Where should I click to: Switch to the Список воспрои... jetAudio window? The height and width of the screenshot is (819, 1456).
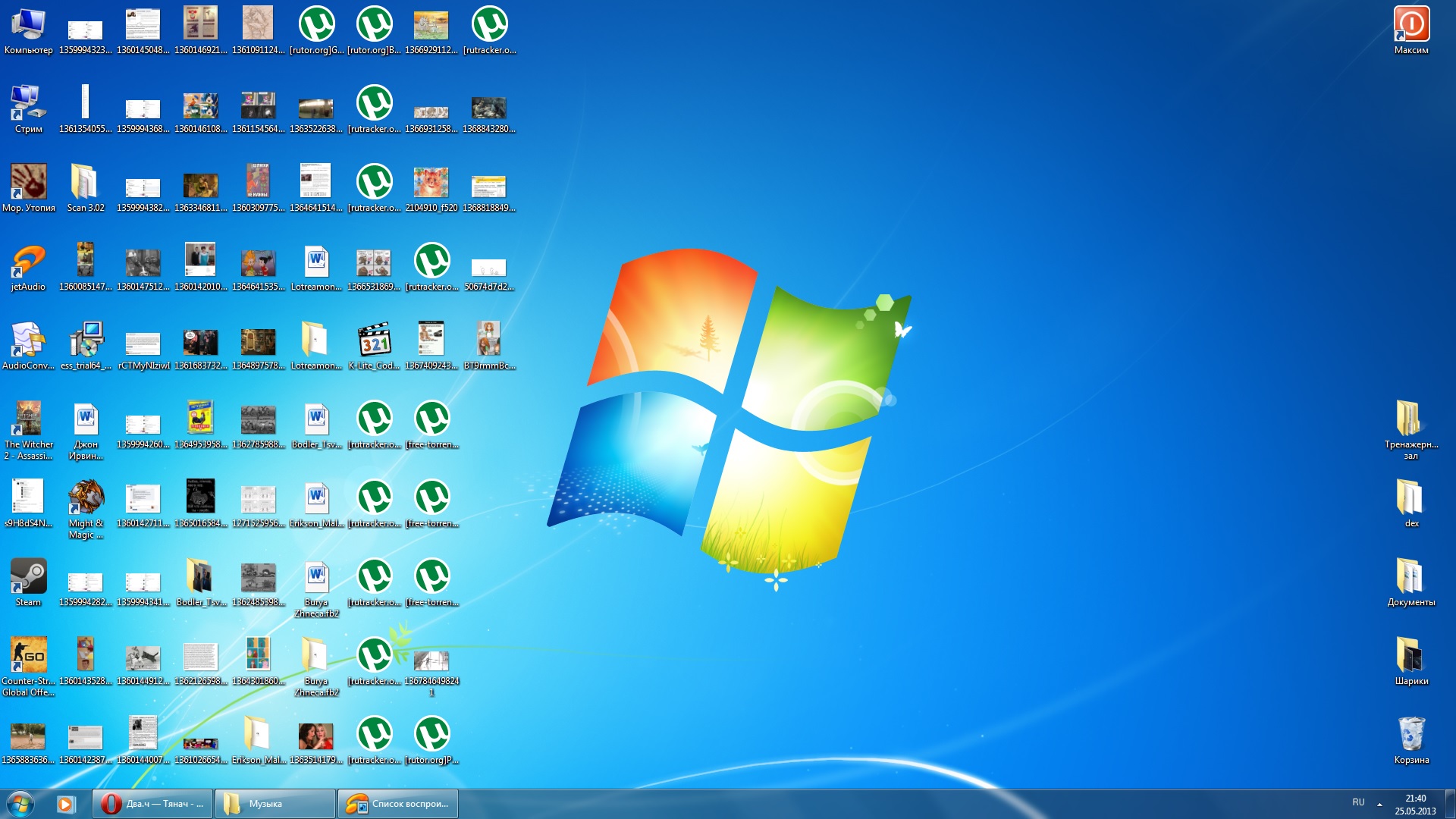397,804
